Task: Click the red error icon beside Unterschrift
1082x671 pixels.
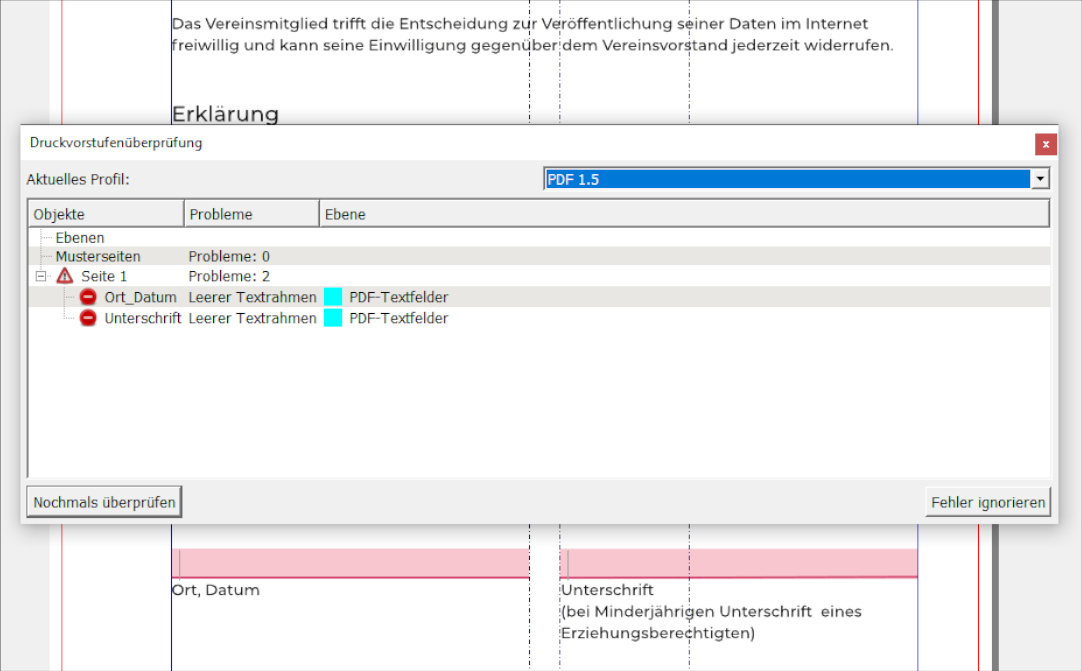Action: [88, 318]
